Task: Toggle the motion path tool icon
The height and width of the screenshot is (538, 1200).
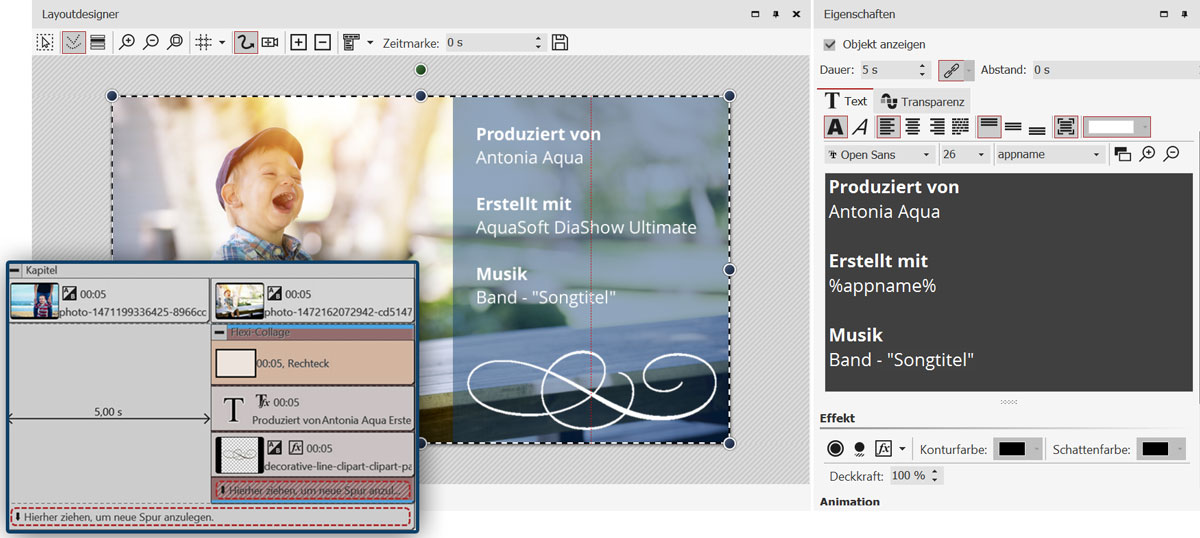Action: (x=245, y=42)
